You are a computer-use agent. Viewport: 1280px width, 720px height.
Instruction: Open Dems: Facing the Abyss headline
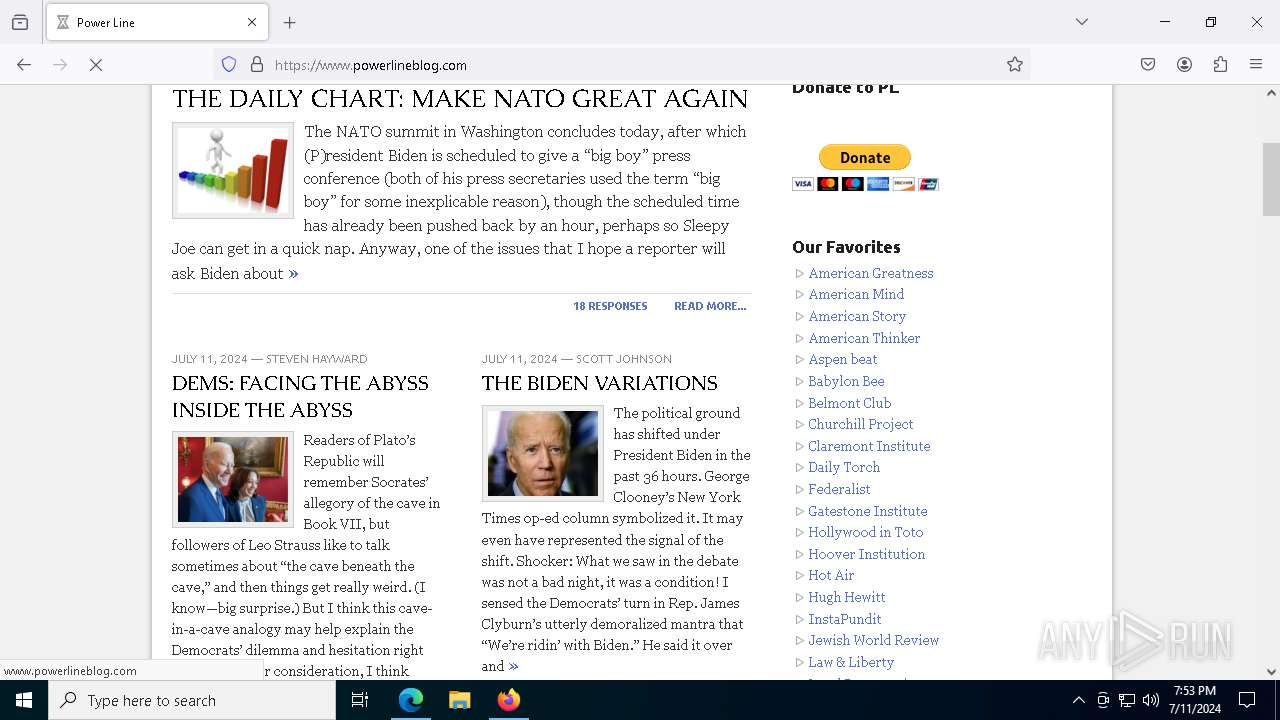tap(300, 397)
